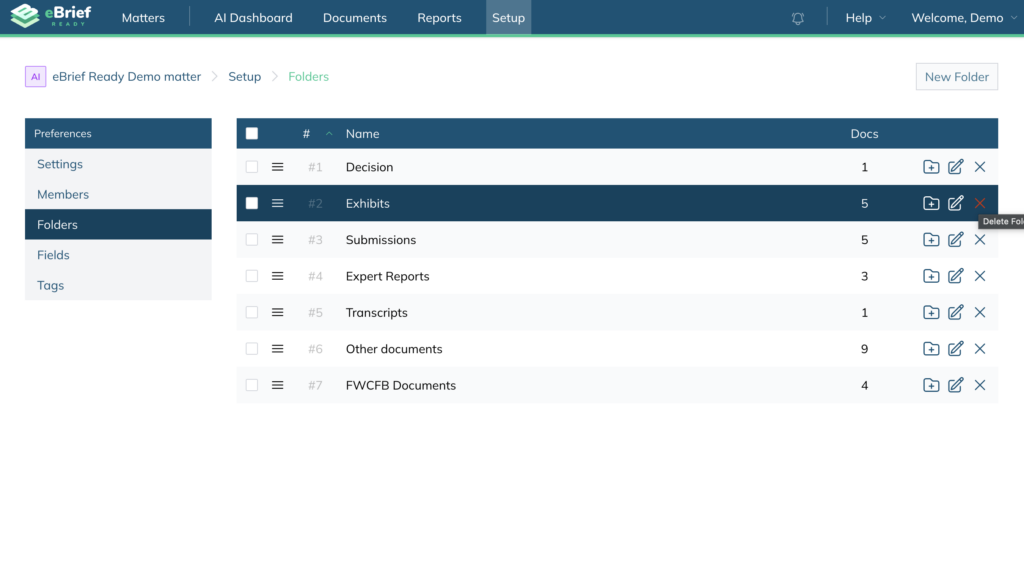Open Tags in Preferences sidebar
Screen dimensions: 1024x576
[x=118, y=285]
